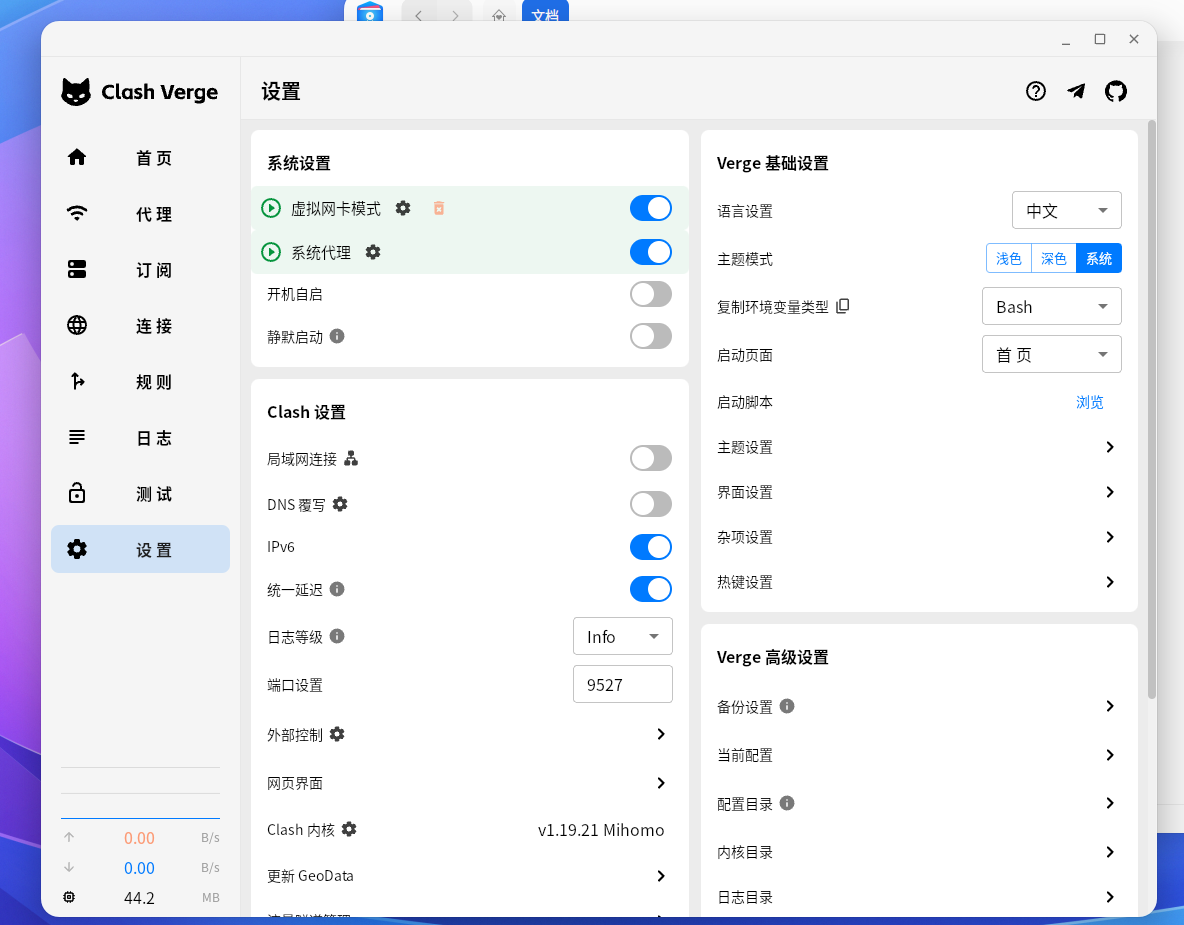Click the DNS 覆写 gear icon

pyautogui.click(x=340, y=504)
